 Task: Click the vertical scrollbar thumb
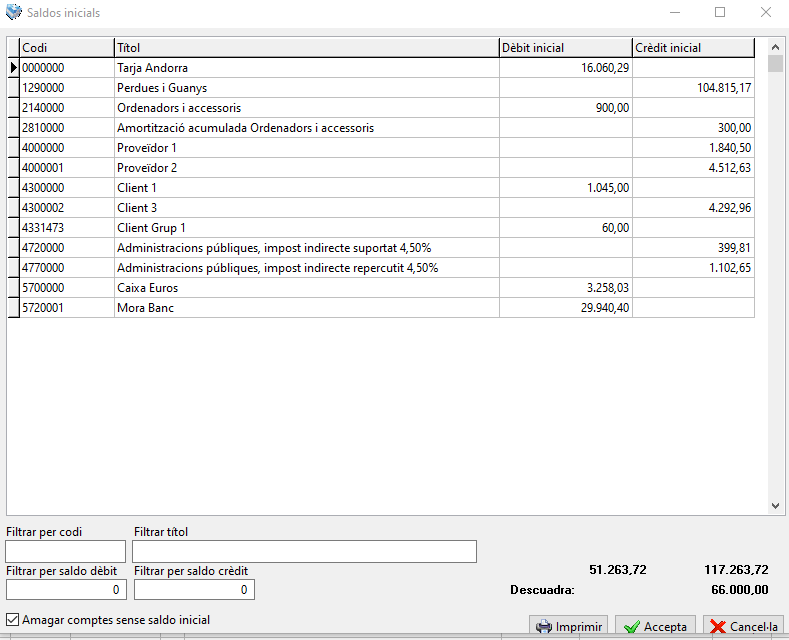tap(775, 64)
